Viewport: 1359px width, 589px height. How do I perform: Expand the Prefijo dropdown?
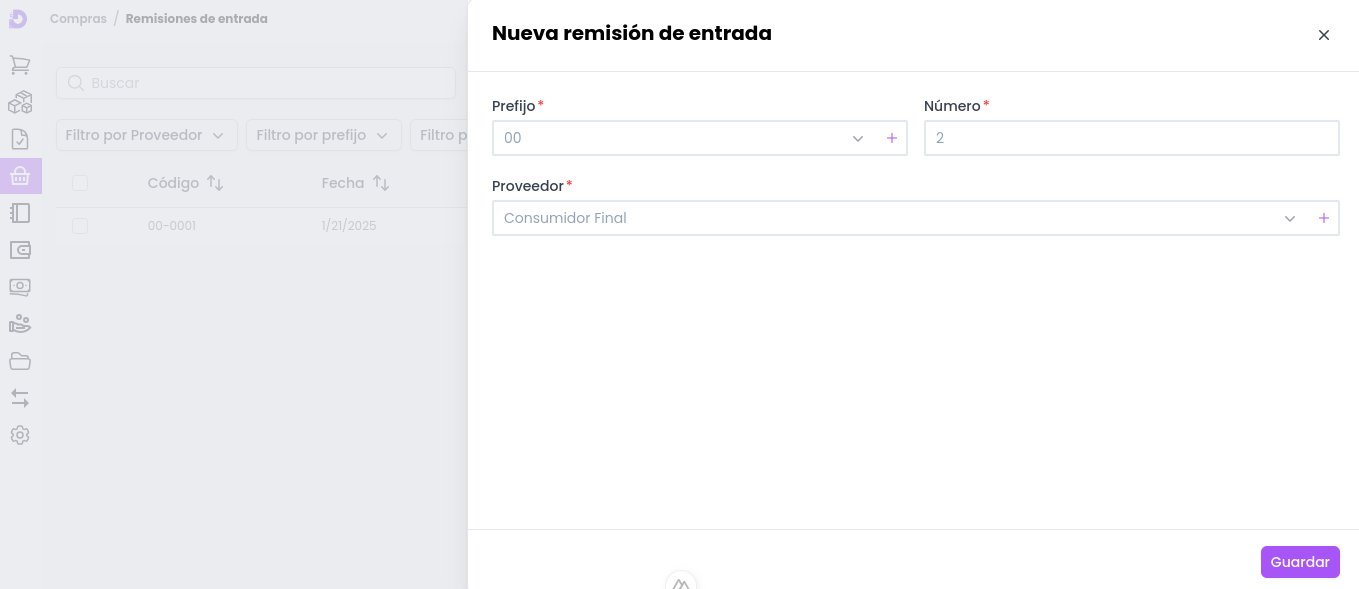(857, 138)
